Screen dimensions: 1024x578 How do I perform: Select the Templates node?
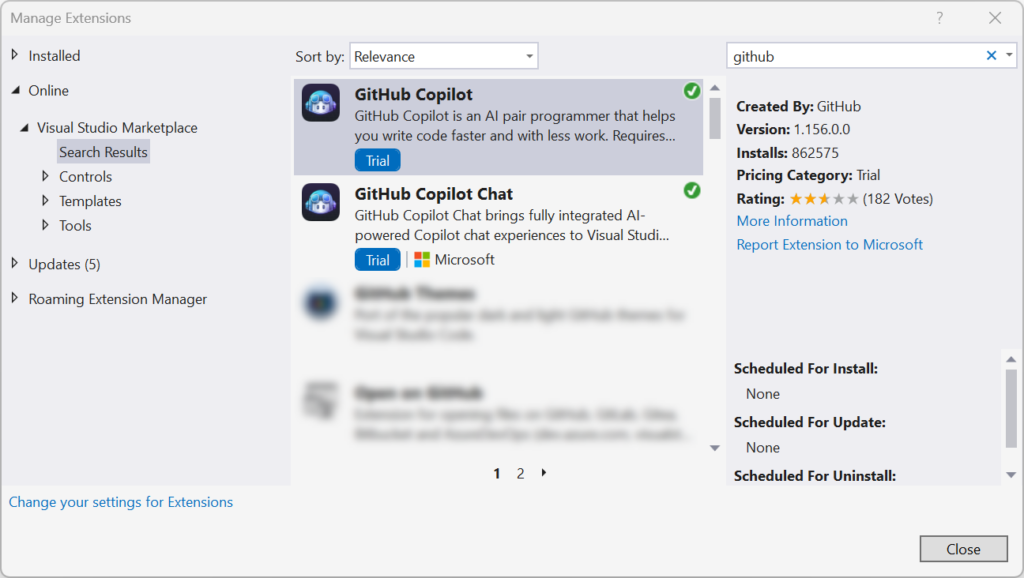(90, 200)
